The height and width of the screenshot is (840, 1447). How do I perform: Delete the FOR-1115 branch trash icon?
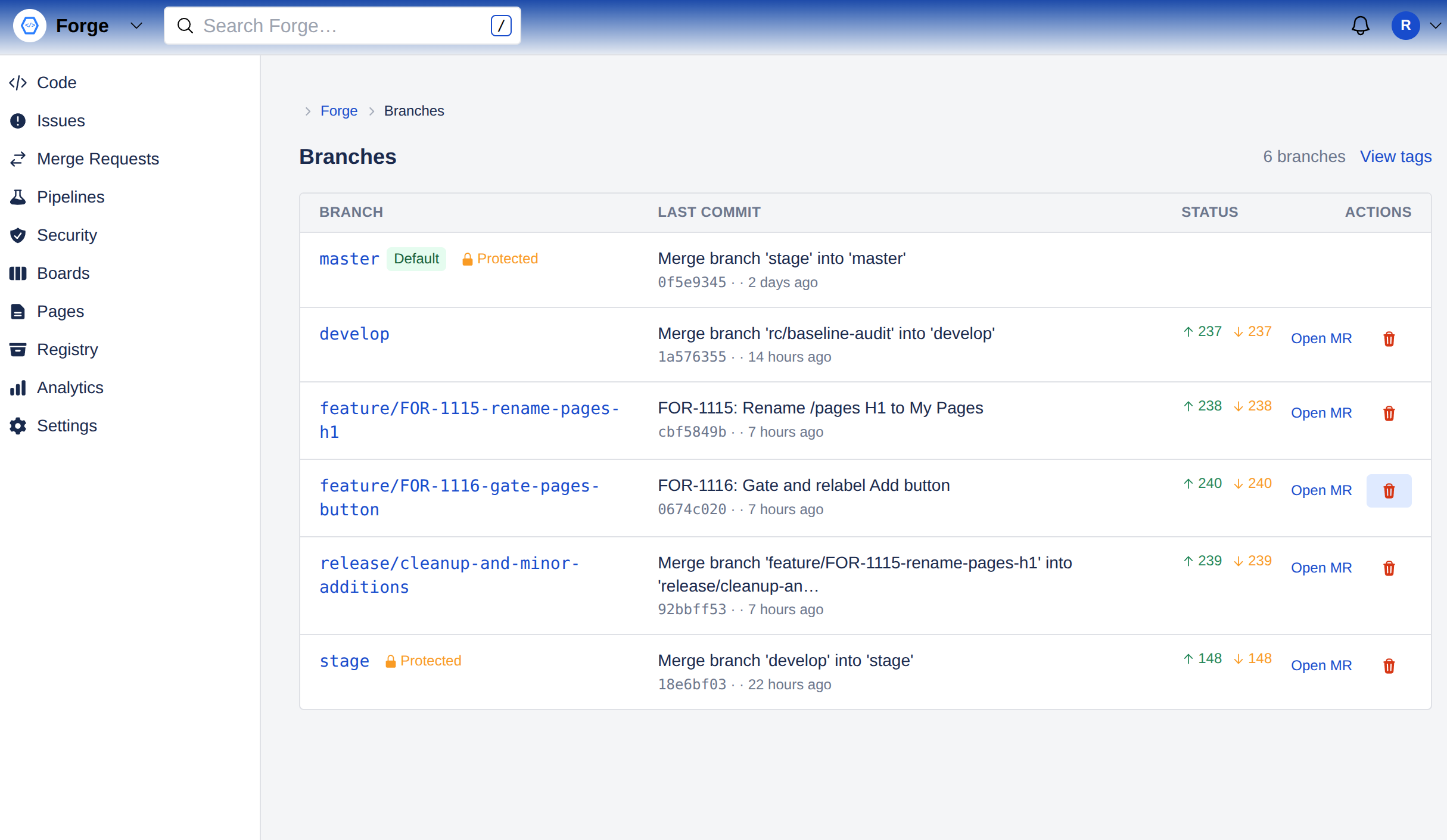coord(1389,413)
